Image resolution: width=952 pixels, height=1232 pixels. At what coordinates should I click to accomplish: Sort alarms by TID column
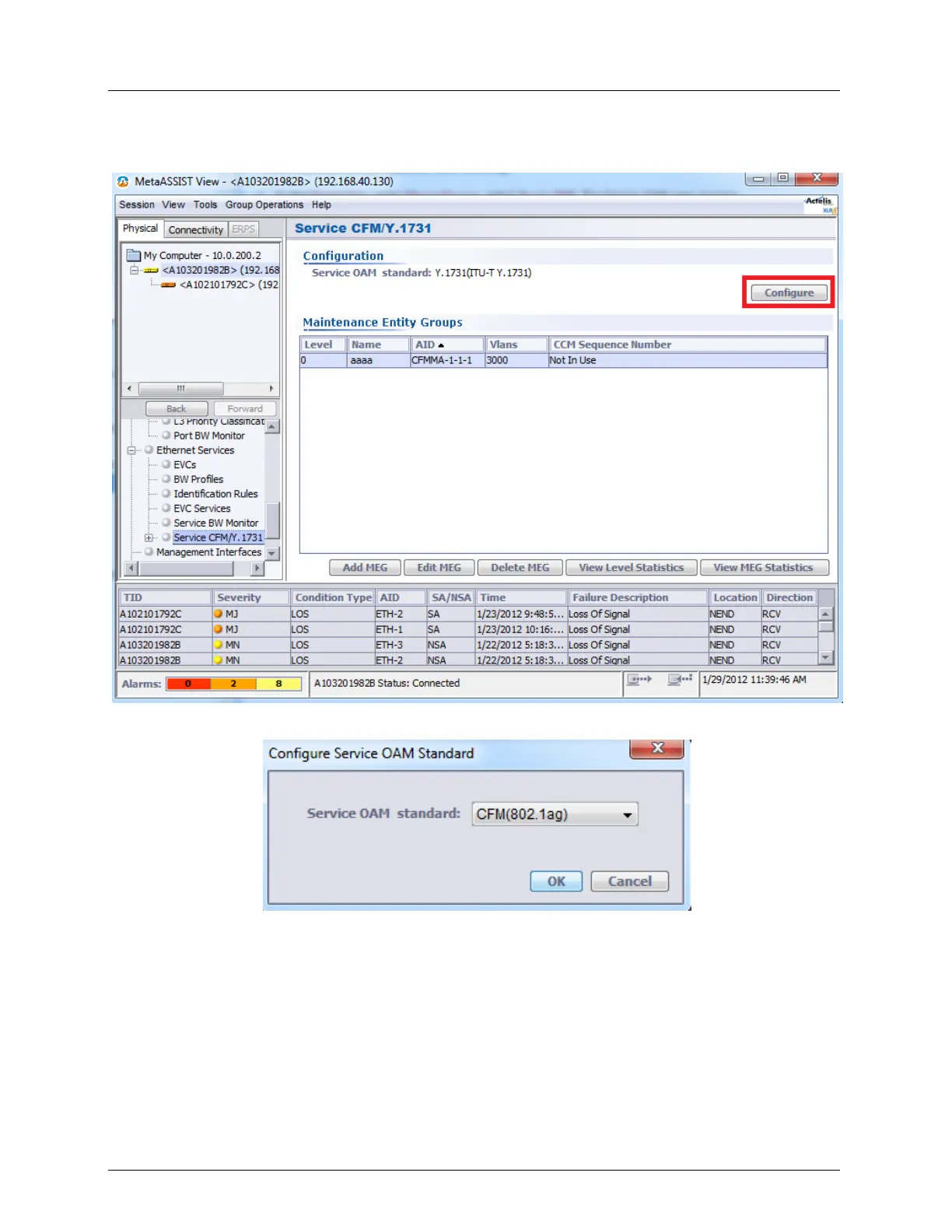click(165, 597)
